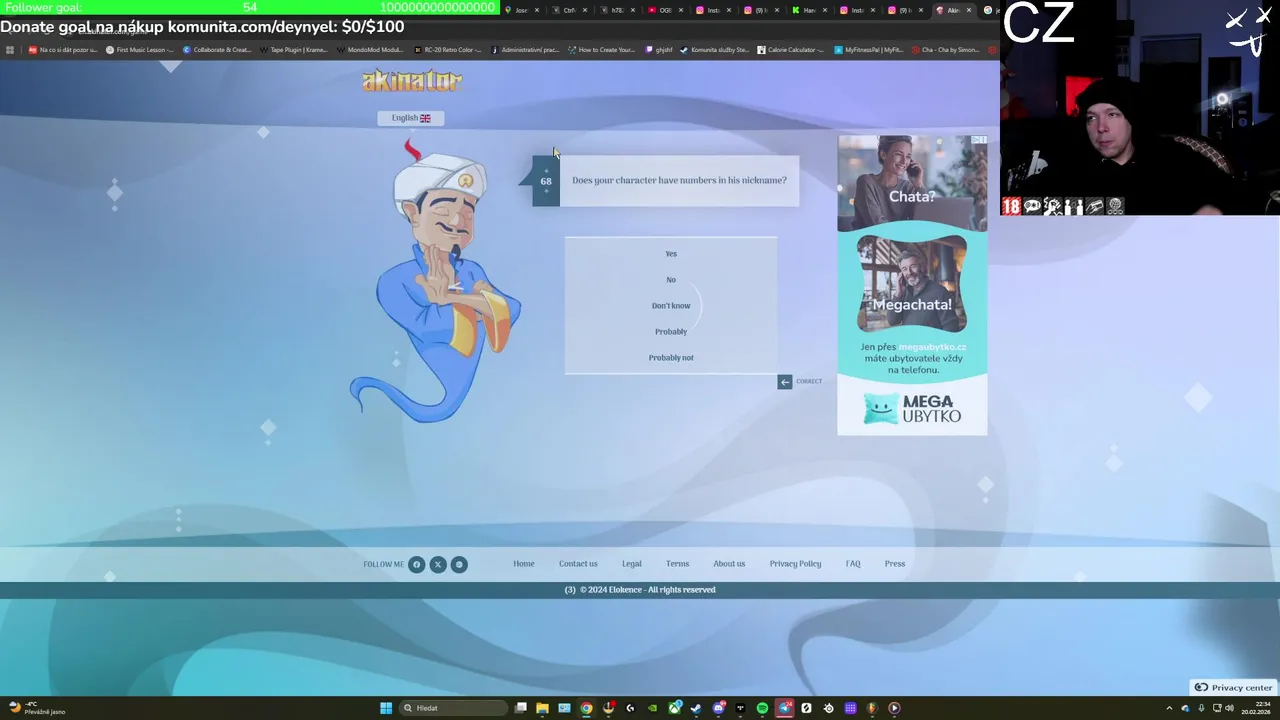Screen dimensions: 1280x720
Task: Open the RC-20 Retro Color bookmark
Action: tap(447, 50)
